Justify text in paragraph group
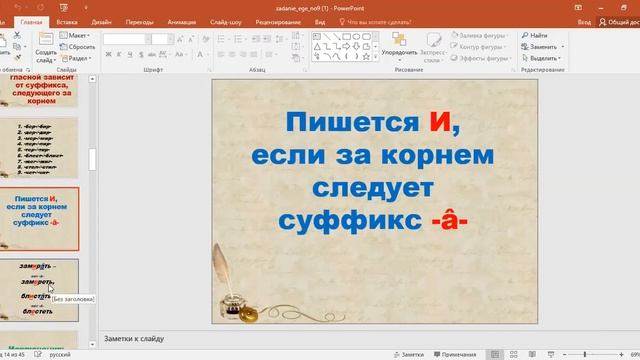Viewport: 640px width, 360px height. pos(253,54)
